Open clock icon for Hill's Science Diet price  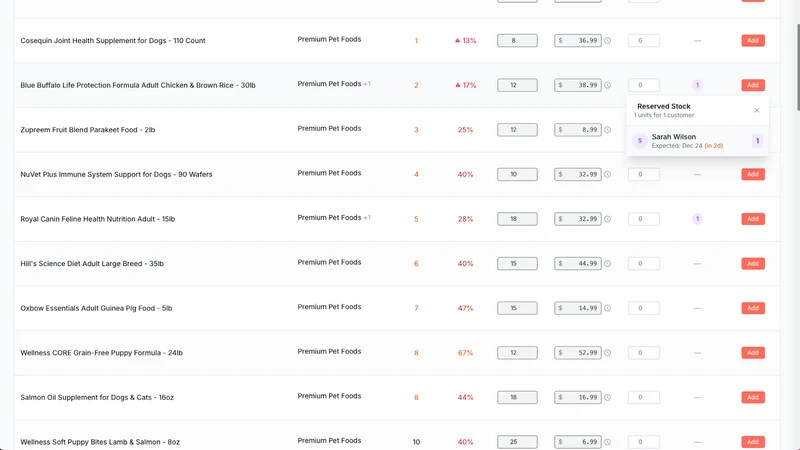(x=608, y=264)
